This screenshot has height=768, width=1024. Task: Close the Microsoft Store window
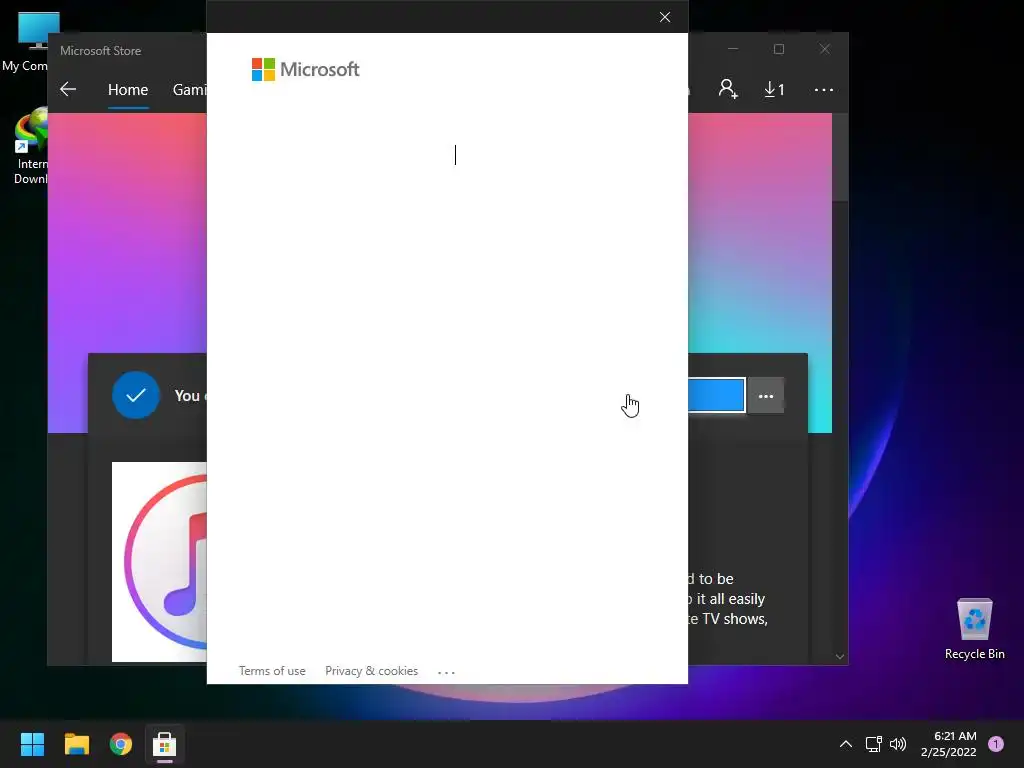click(x=825, y=50)
